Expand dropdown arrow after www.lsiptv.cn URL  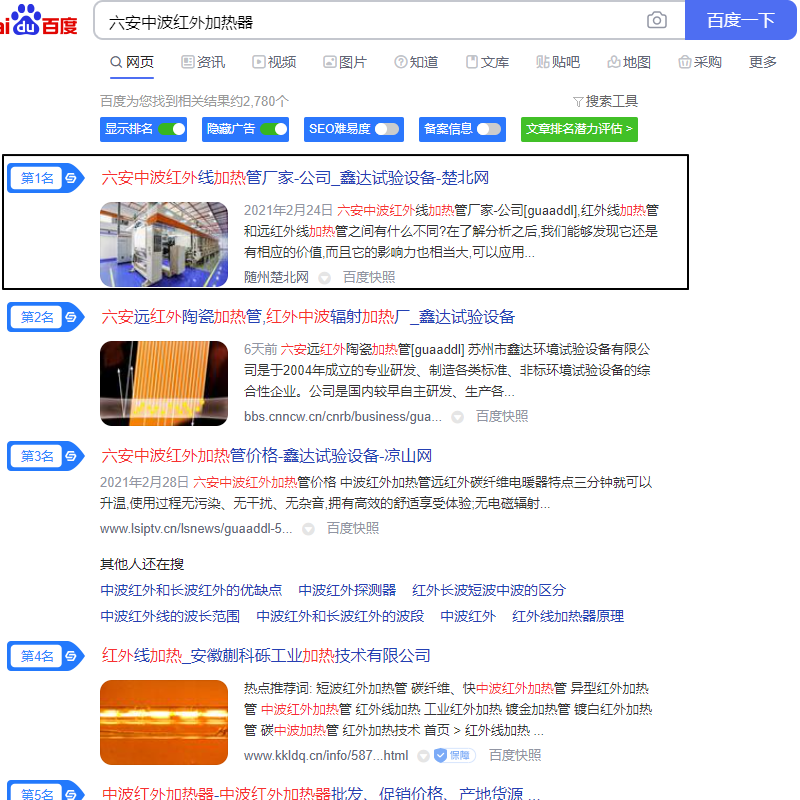click(x=308, y=529)
